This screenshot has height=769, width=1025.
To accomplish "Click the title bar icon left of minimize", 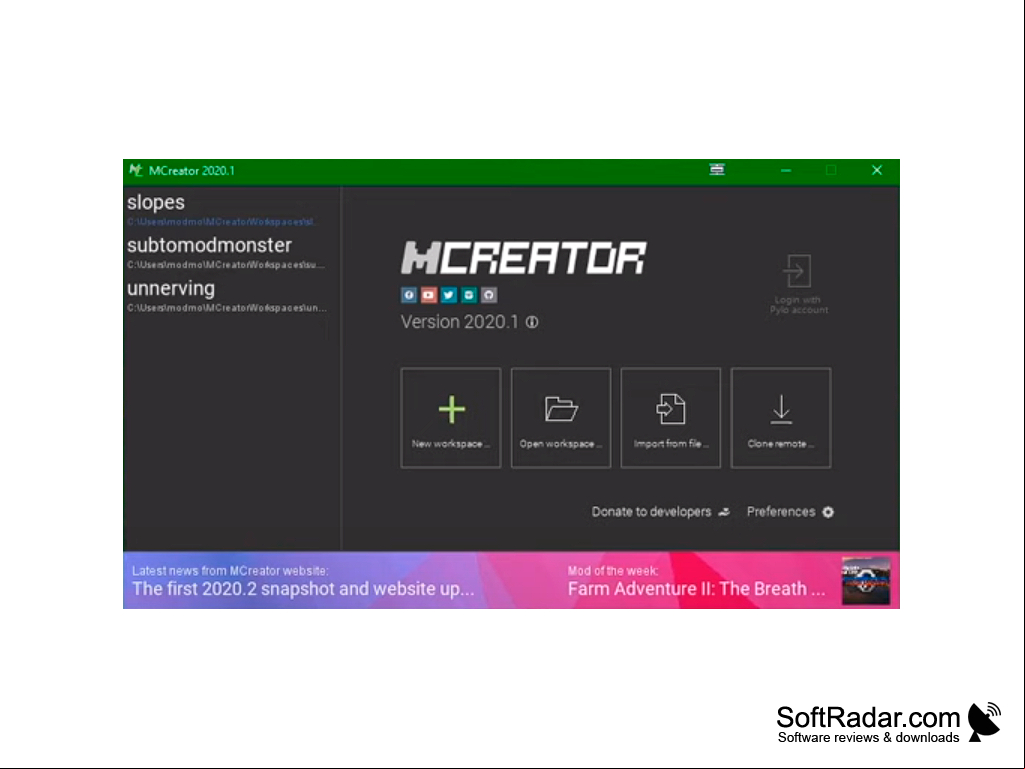I will coord(717,170).
